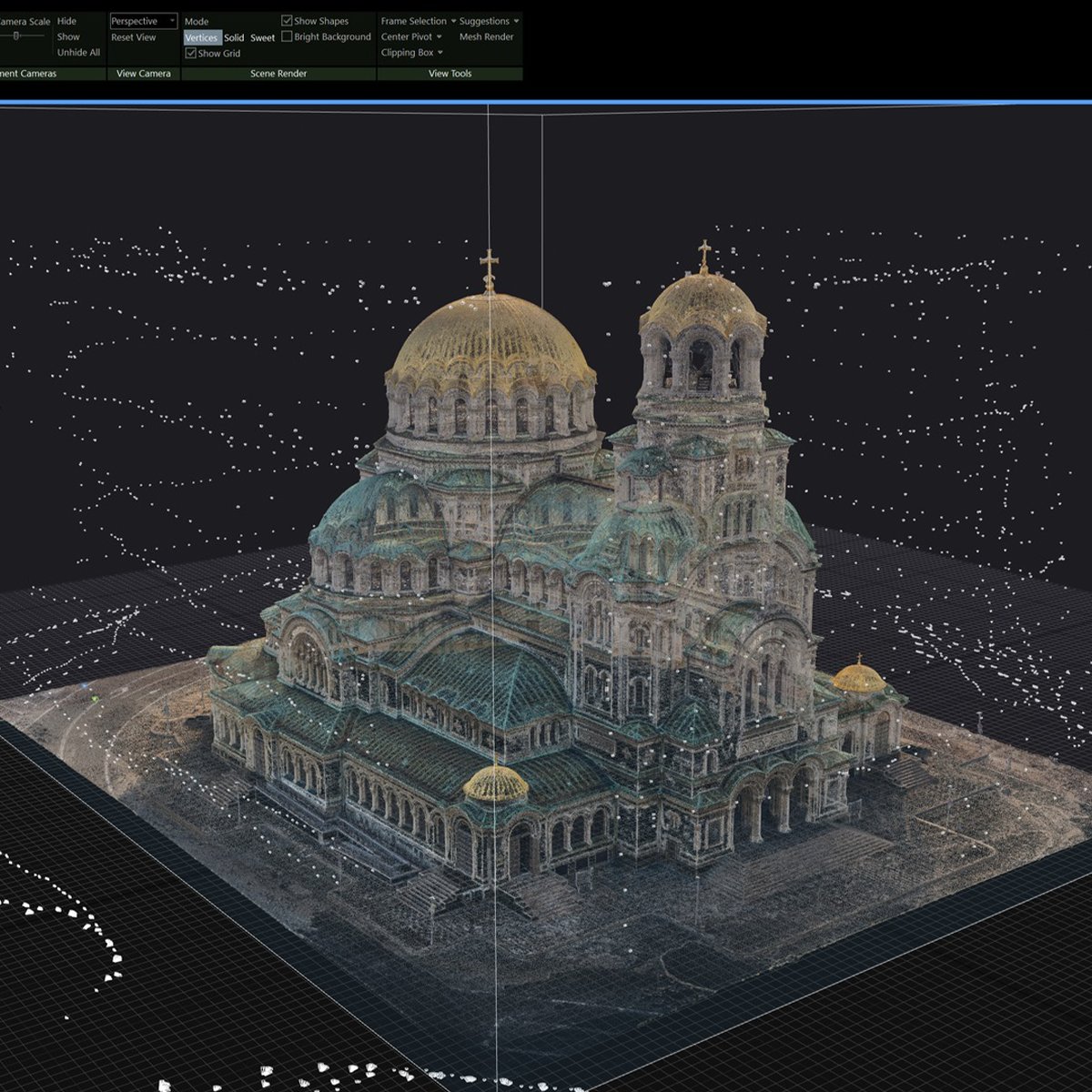Activate the Clipping Box tool
The image size is (1092, 1092).
406,53
